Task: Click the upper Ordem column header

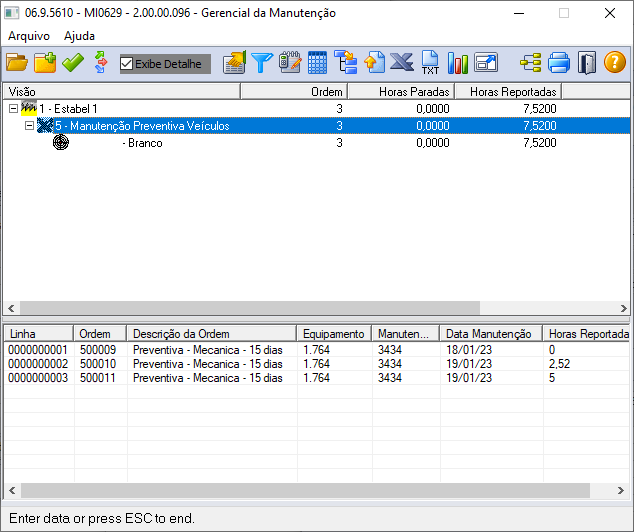Action: click(x=294, y=92)
